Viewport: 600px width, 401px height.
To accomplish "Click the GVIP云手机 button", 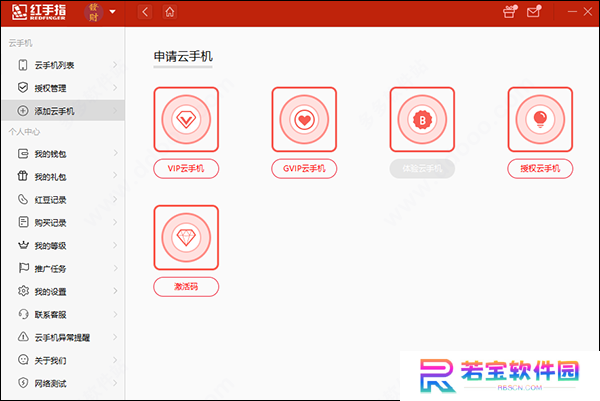I will tap(304, 169).
